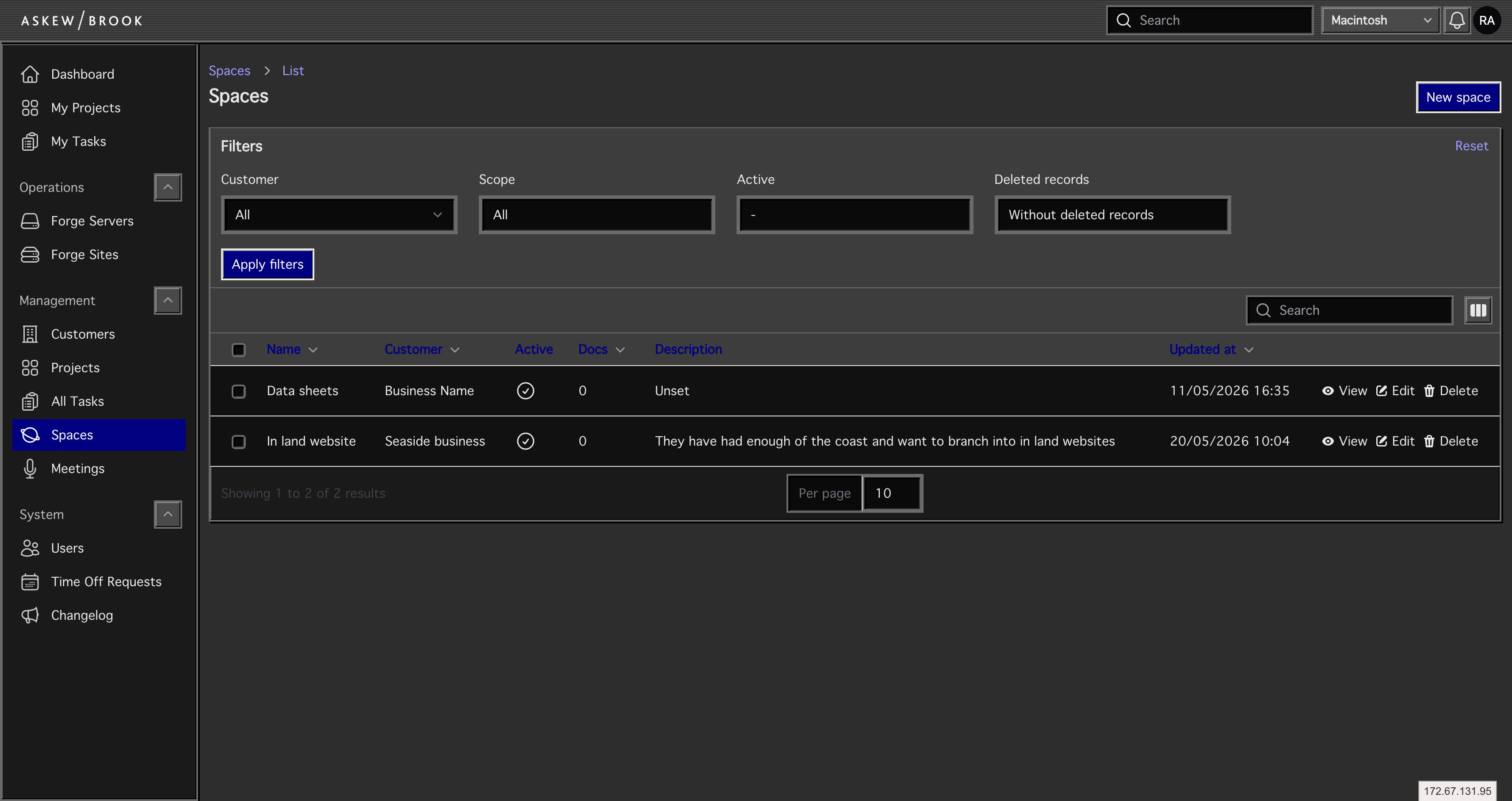
Task: Click the Askew Brook logo
Action: (82, 20)
